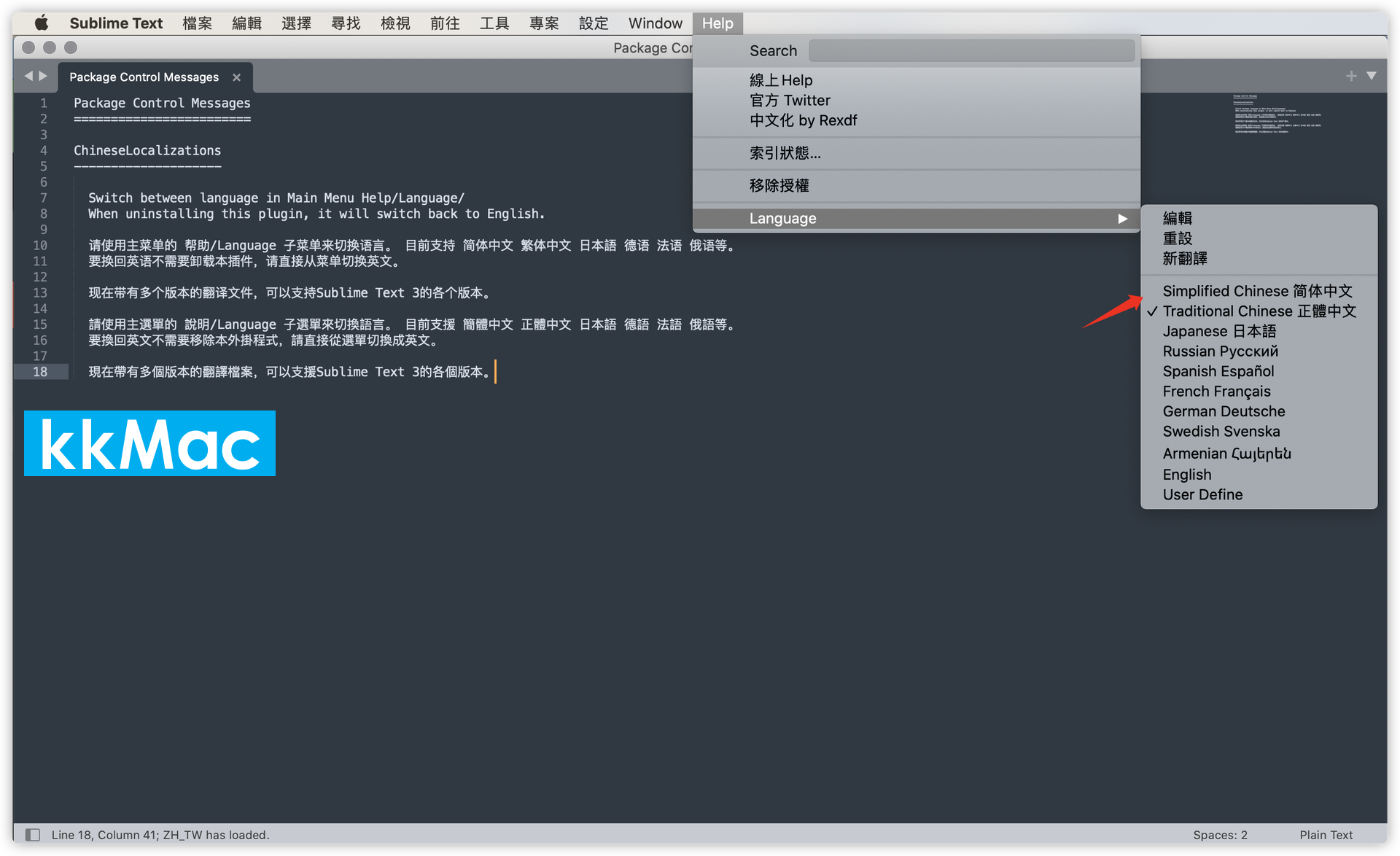Click line 'Switch between language in Main Menu'
Image resolution: width=1400 pixels, height=856 pixels.
click(x=276, y=198)
